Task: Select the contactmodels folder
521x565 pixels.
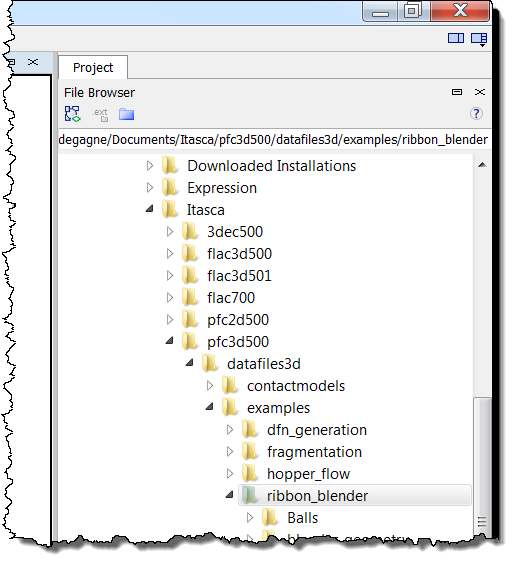Action: coord(296,386)
